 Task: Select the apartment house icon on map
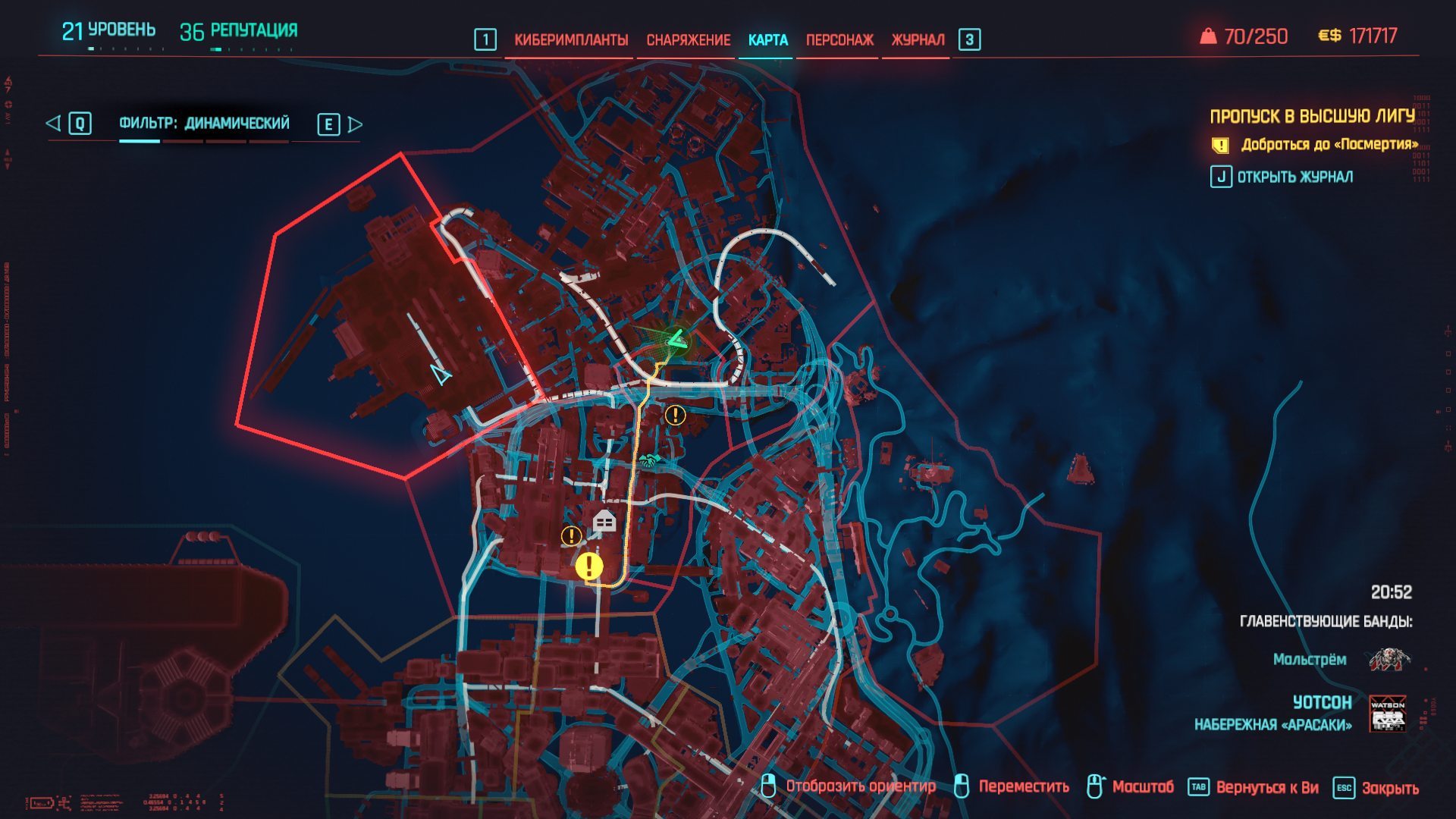click(604, 521)
